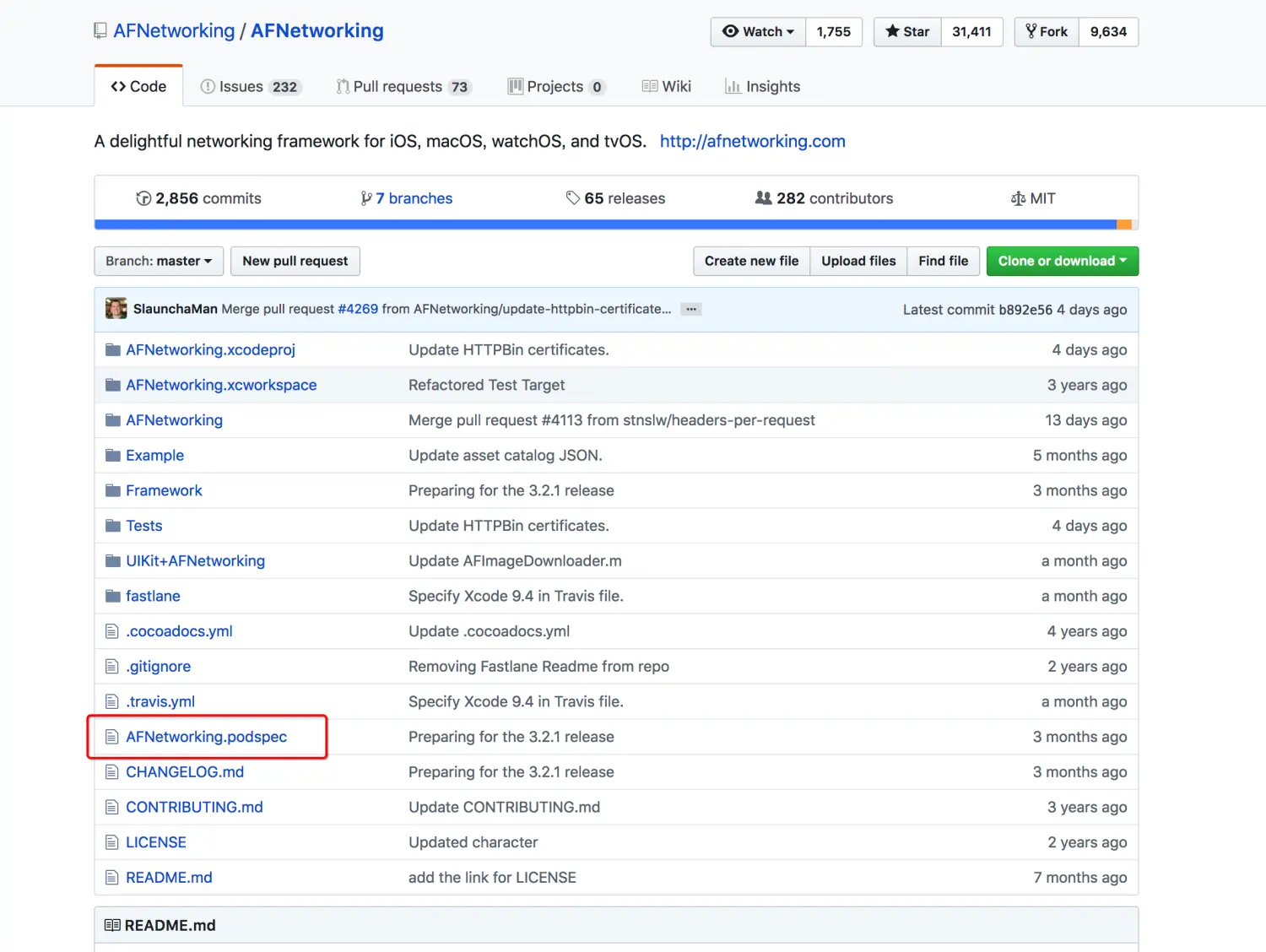Open the 'Refactored Test Target' commit message

point(486,385)
